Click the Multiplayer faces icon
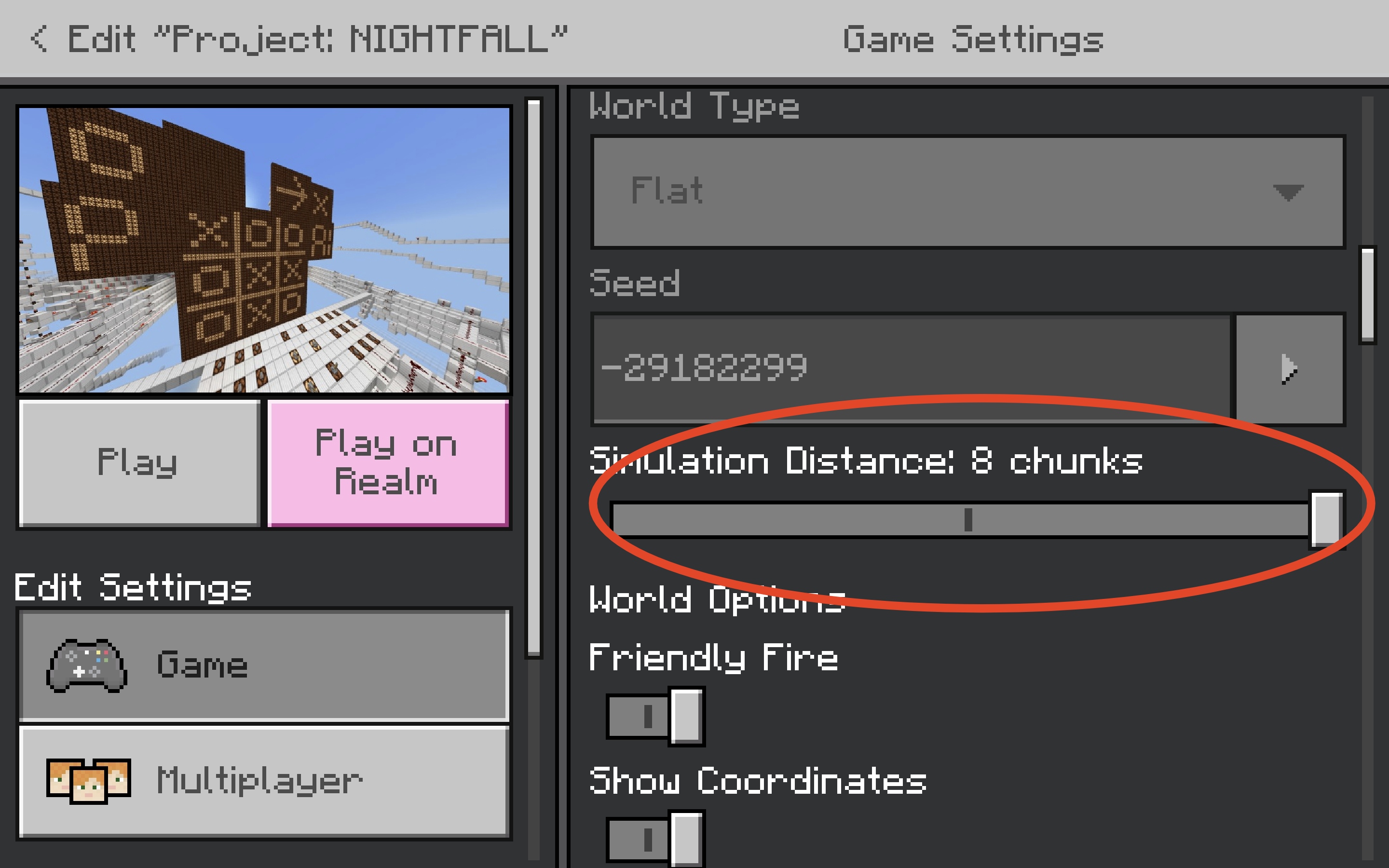 tap(88, 781)
